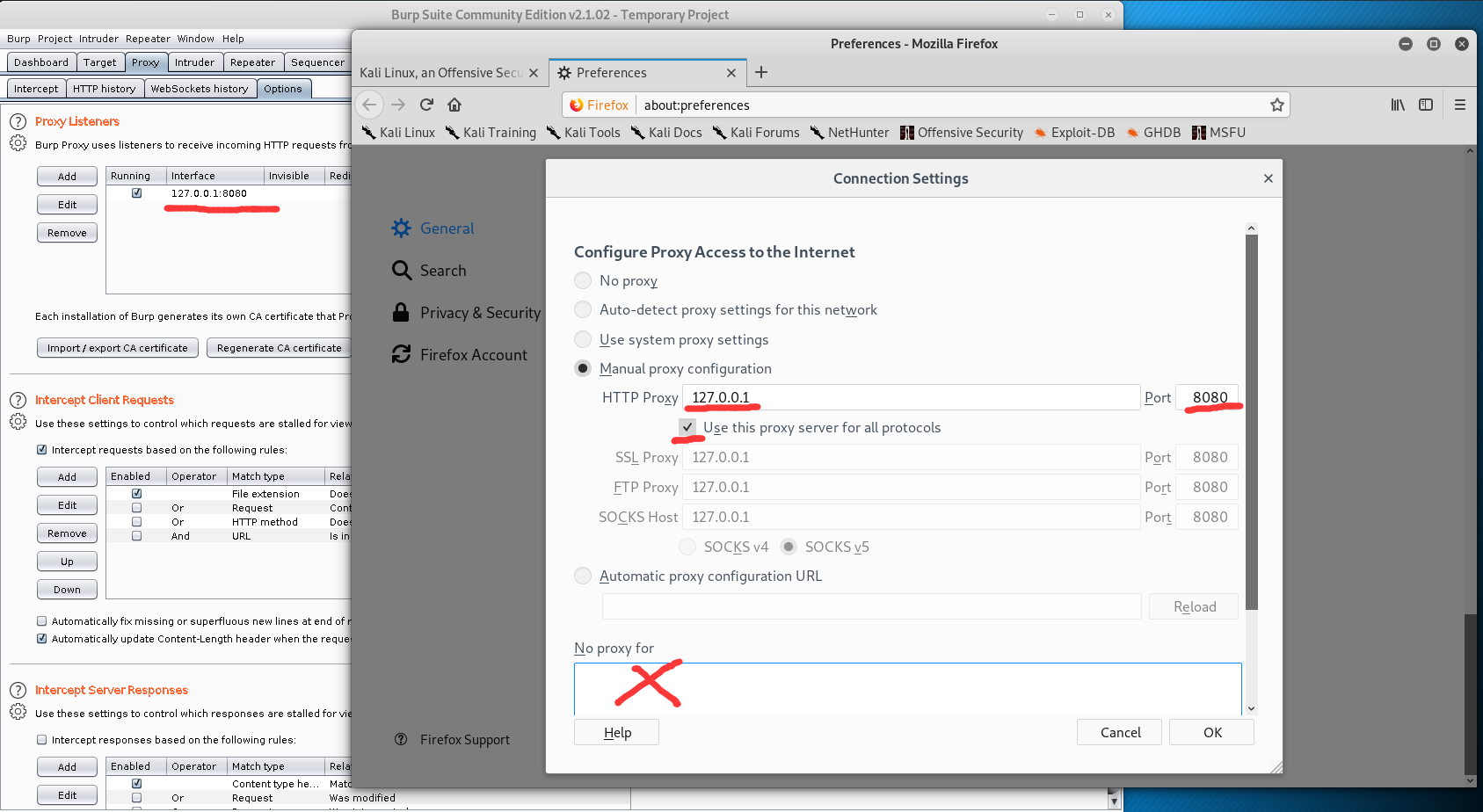This screenshot has height=812, width=1483.
Task: Toggle Automatically fix missing new lines checkbox
Action: [x=41, y=621]
